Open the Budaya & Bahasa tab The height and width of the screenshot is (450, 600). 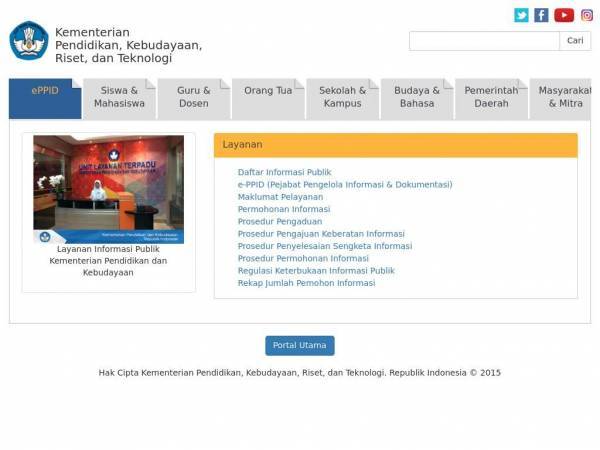pyautogui.click(x=417, y=99)
